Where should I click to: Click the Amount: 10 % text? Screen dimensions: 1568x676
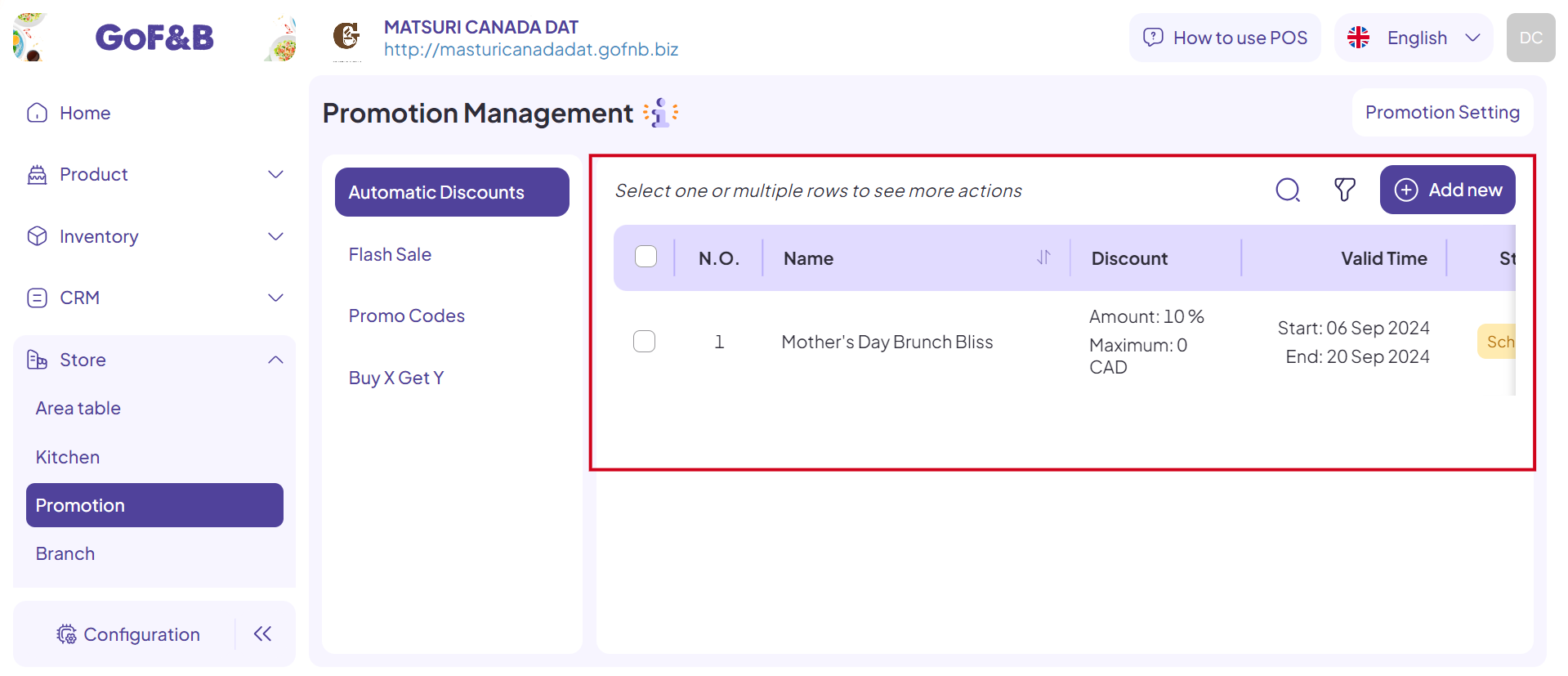pos(1146,316)
